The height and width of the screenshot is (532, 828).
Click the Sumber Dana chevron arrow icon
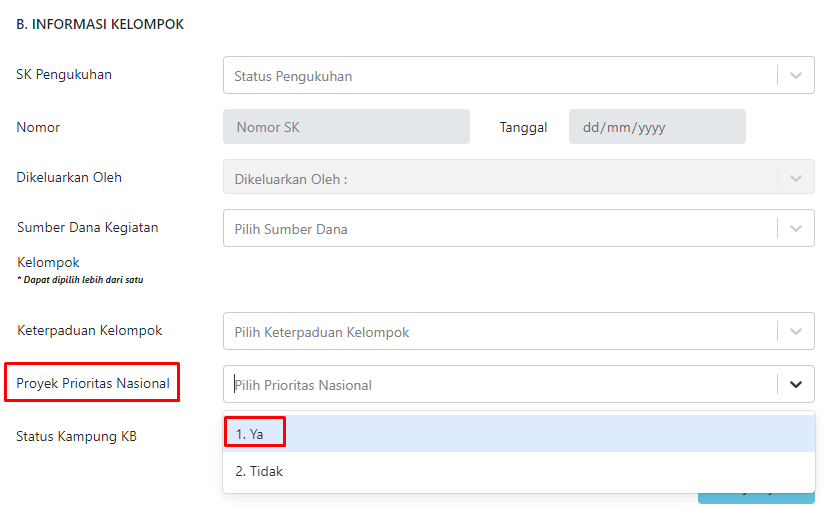796,229
